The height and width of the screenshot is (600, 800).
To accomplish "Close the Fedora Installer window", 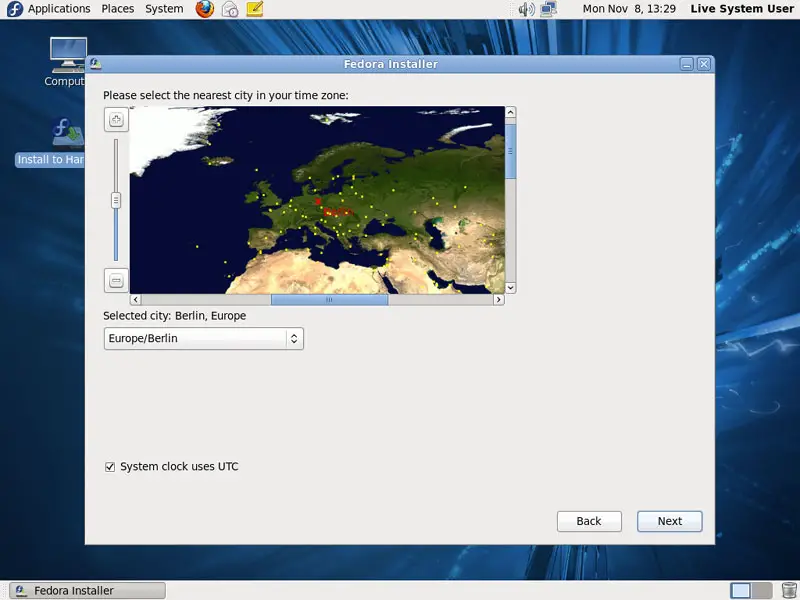I will click(704, 64).
